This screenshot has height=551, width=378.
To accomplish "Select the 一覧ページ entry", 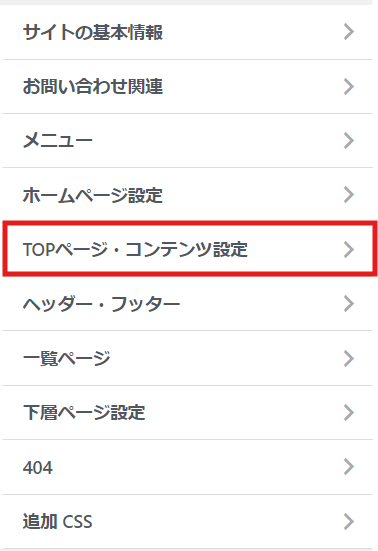I will pos(187,358).
